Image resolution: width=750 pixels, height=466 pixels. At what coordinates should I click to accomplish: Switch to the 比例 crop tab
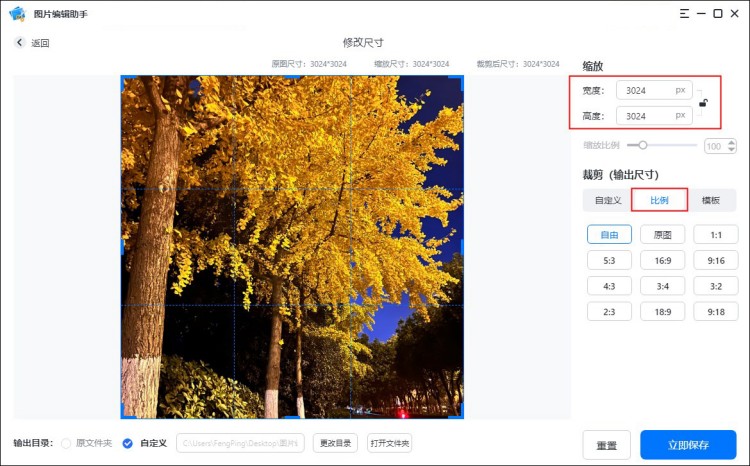pos(659,200)
